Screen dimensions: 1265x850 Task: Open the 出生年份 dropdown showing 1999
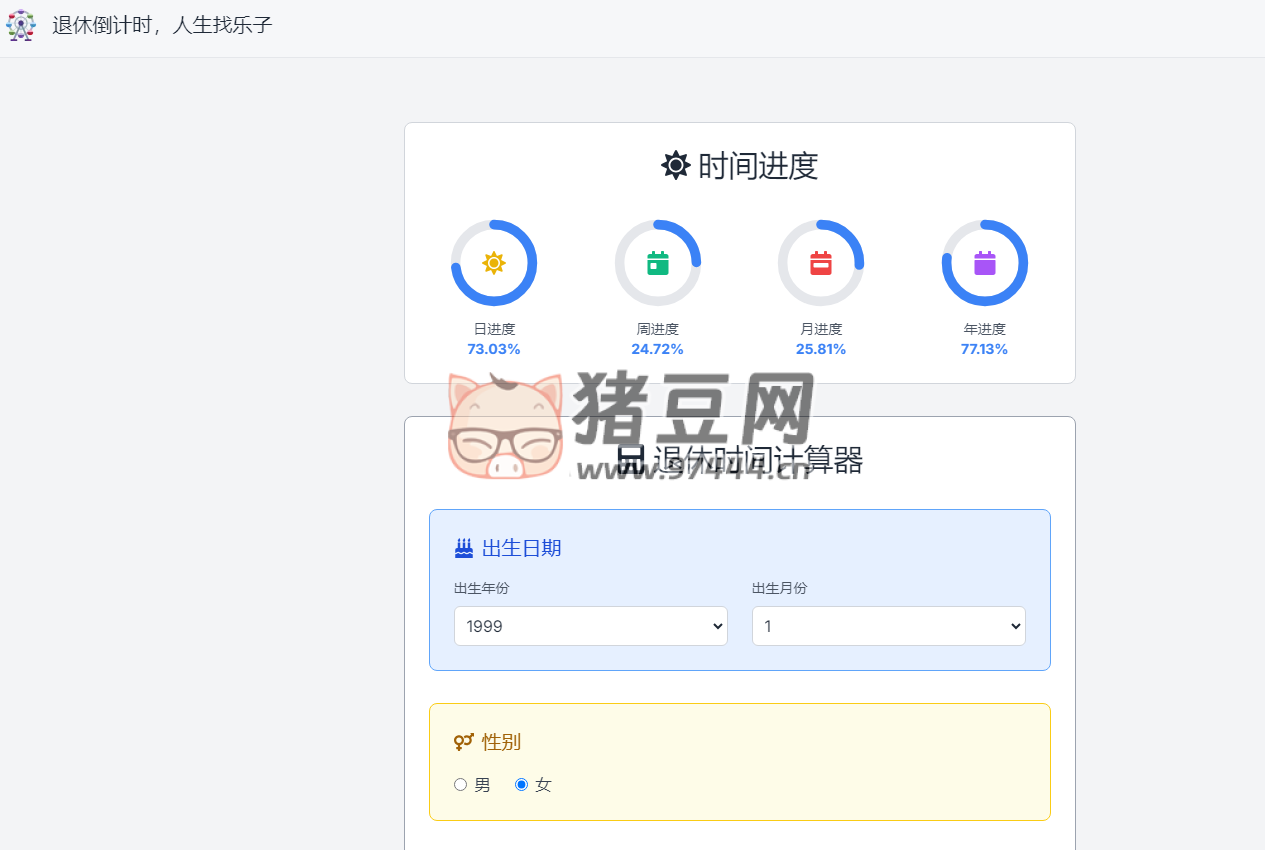(590, 625)
